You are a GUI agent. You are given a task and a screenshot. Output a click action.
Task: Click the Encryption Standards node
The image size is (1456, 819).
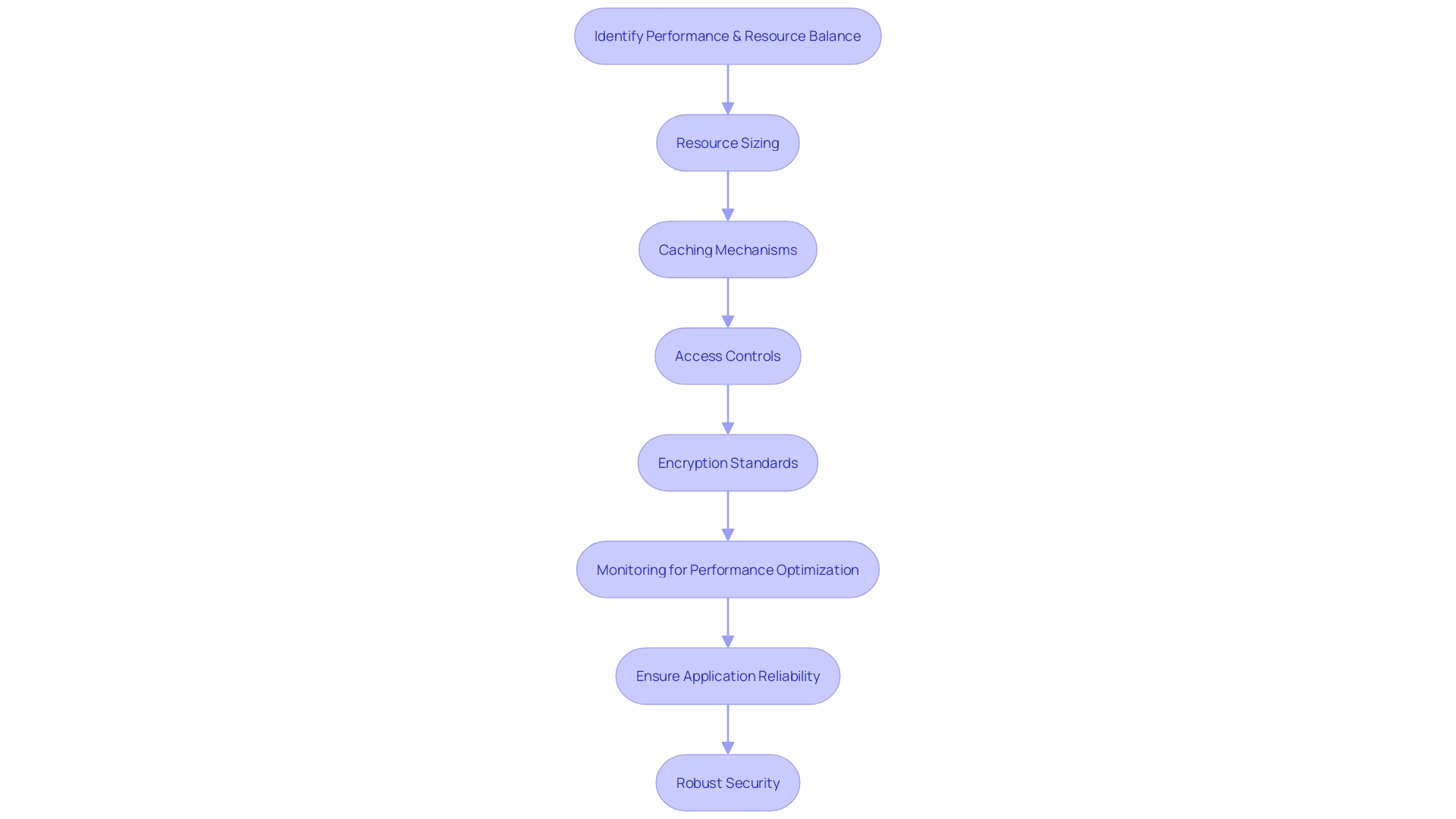point(728,462)
